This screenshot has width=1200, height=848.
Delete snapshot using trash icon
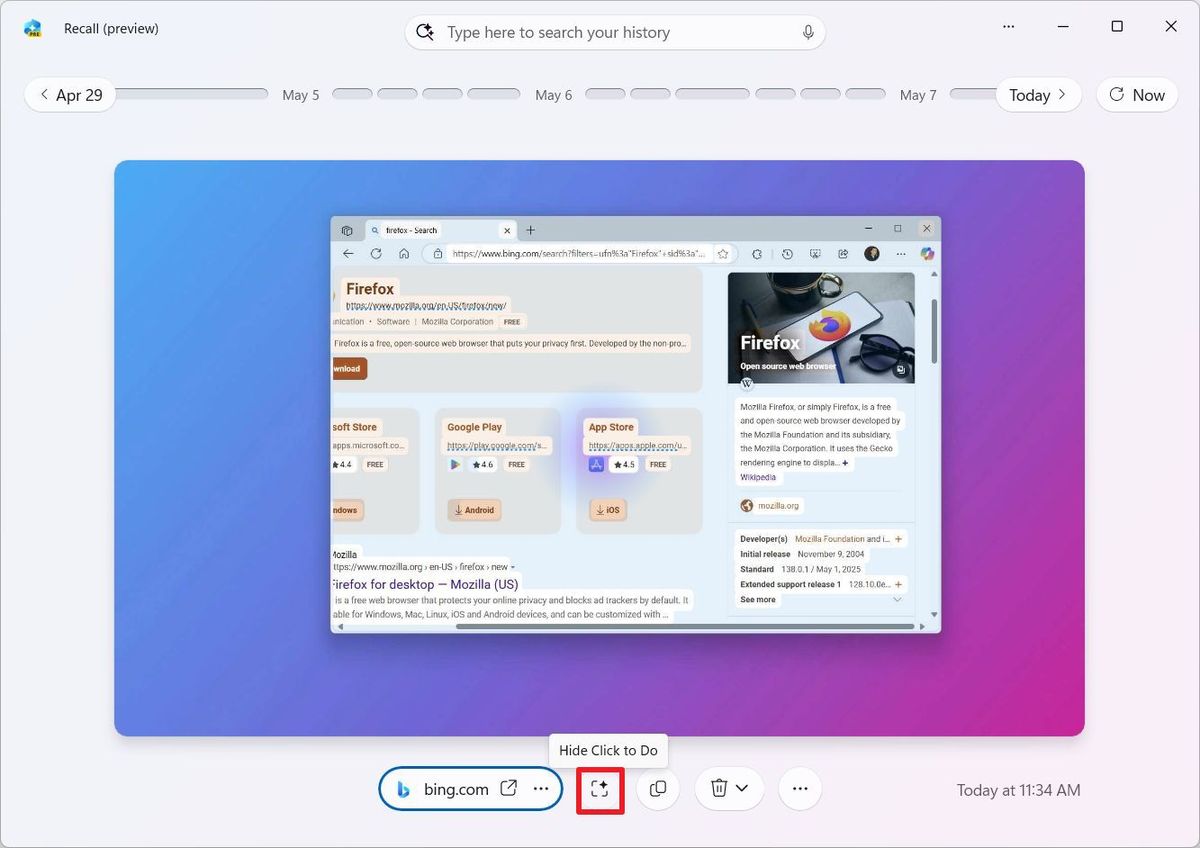point(718,789)
